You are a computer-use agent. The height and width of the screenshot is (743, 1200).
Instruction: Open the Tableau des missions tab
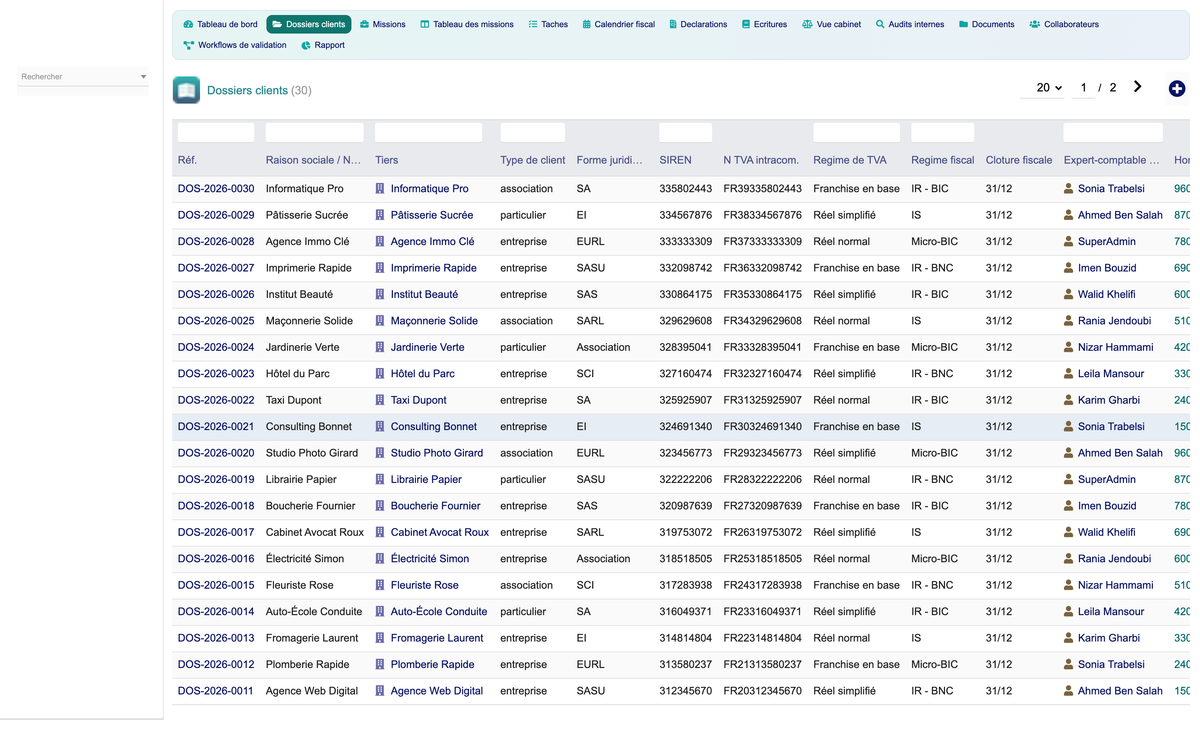pos(467,24)
